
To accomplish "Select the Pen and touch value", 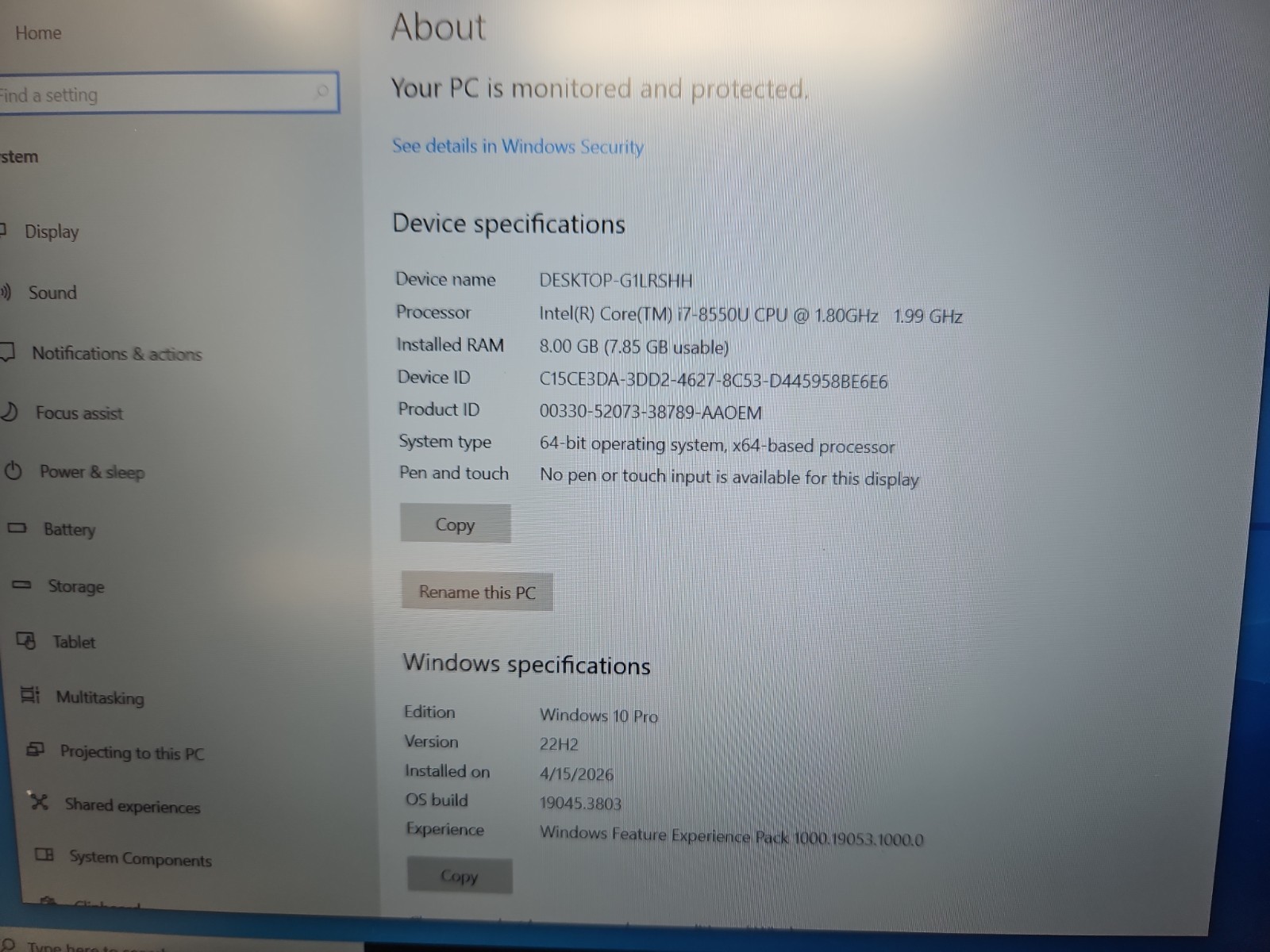I will [729, 478].
